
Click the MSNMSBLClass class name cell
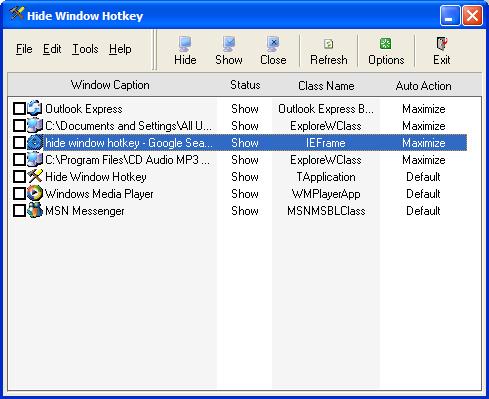tap(326, 211)
